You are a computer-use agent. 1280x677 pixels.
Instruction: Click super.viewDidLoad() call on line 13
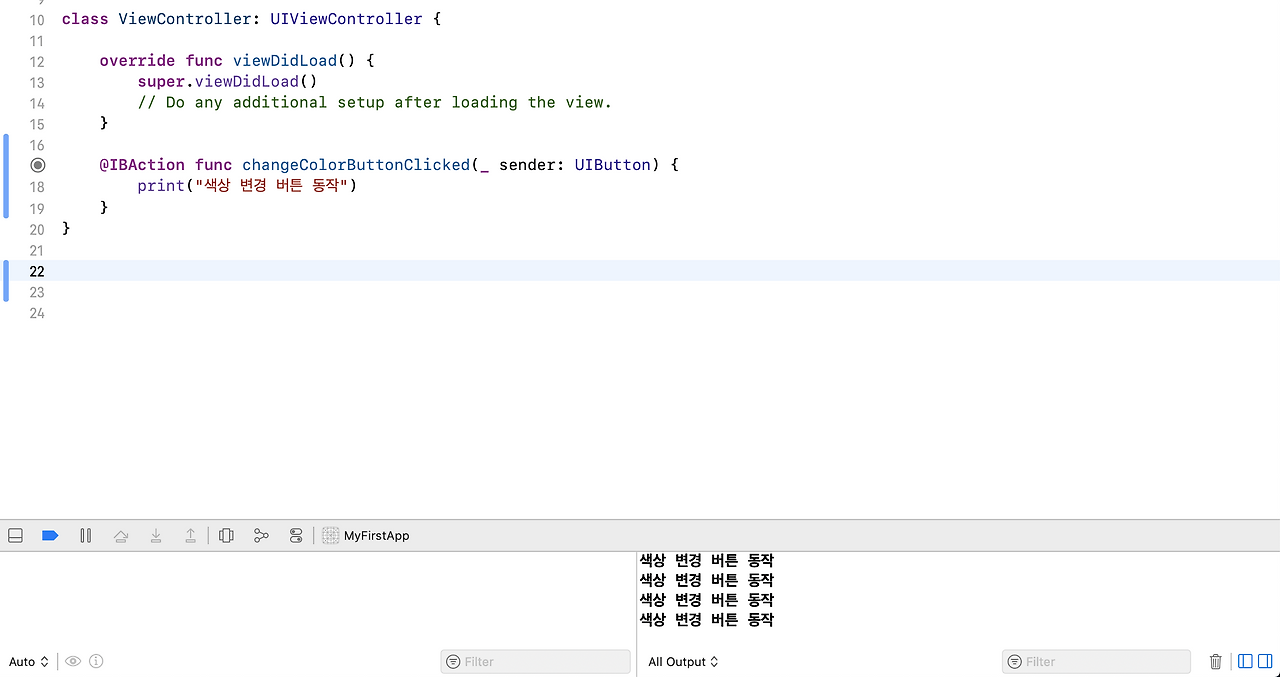[227, 82]
